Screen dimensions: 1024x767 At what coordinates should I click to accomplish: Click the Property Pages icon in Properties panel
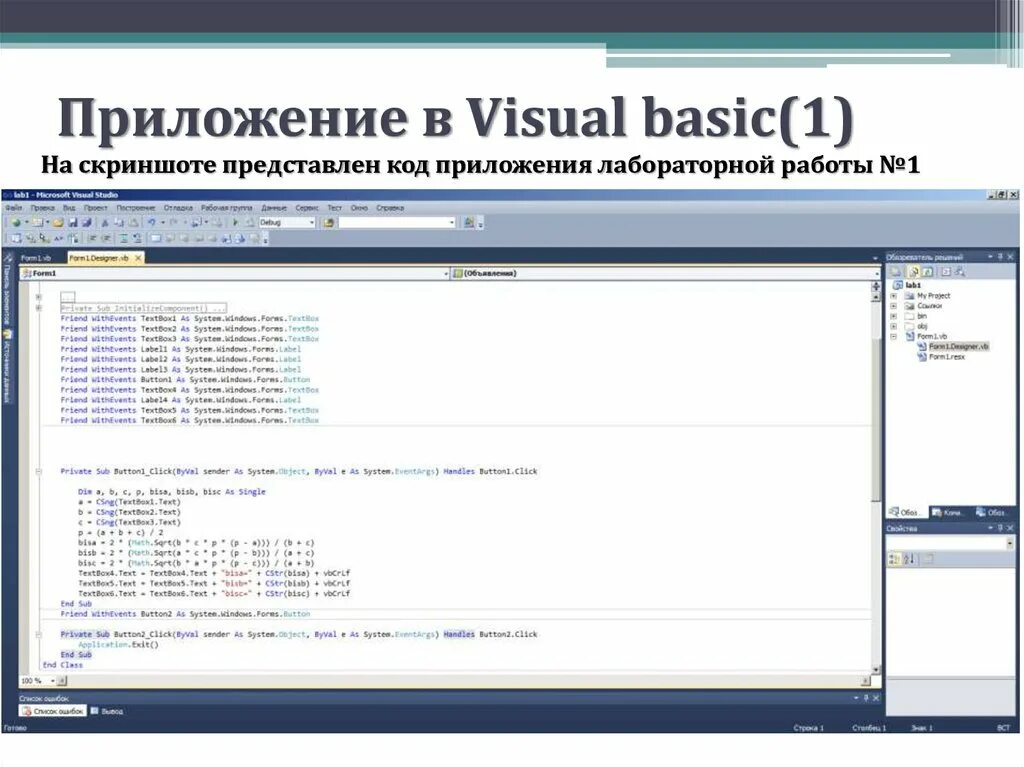click(x=928, y=559)
